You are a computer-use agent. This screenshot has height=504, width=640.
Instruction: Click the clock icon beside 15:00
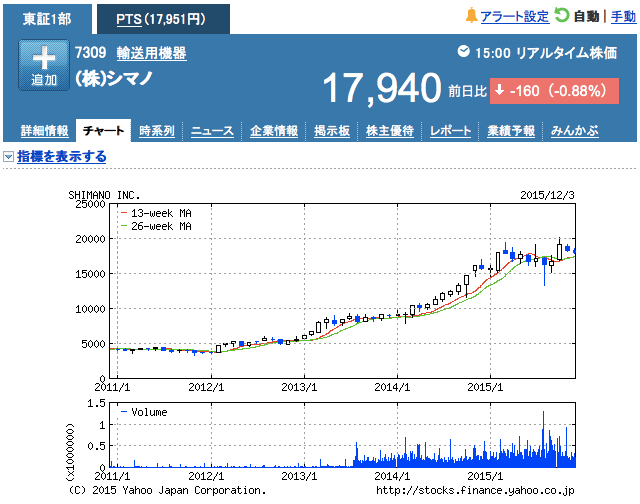[463, 51]
